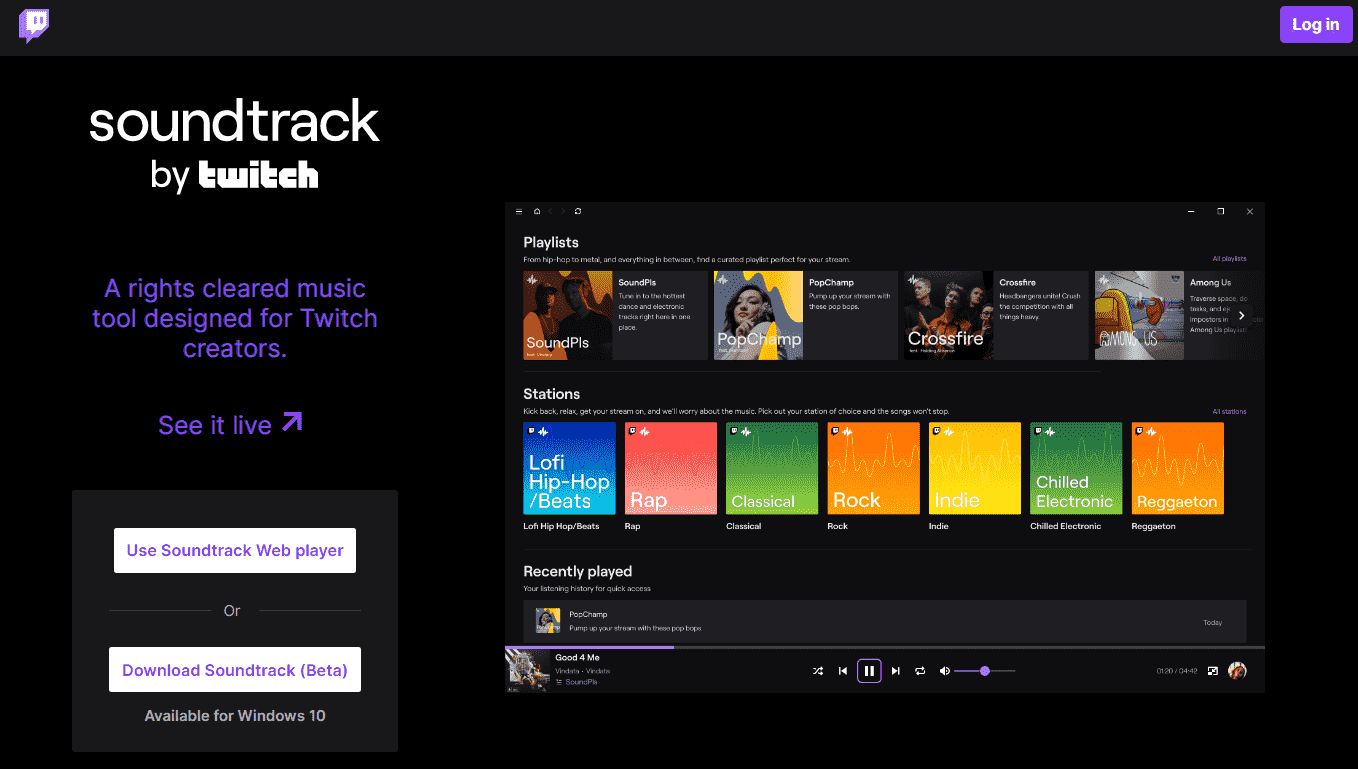Click the back arrow in Soundtrack app
The height and width of the screenshot is (769, 1358).
[x=550, y=212]
